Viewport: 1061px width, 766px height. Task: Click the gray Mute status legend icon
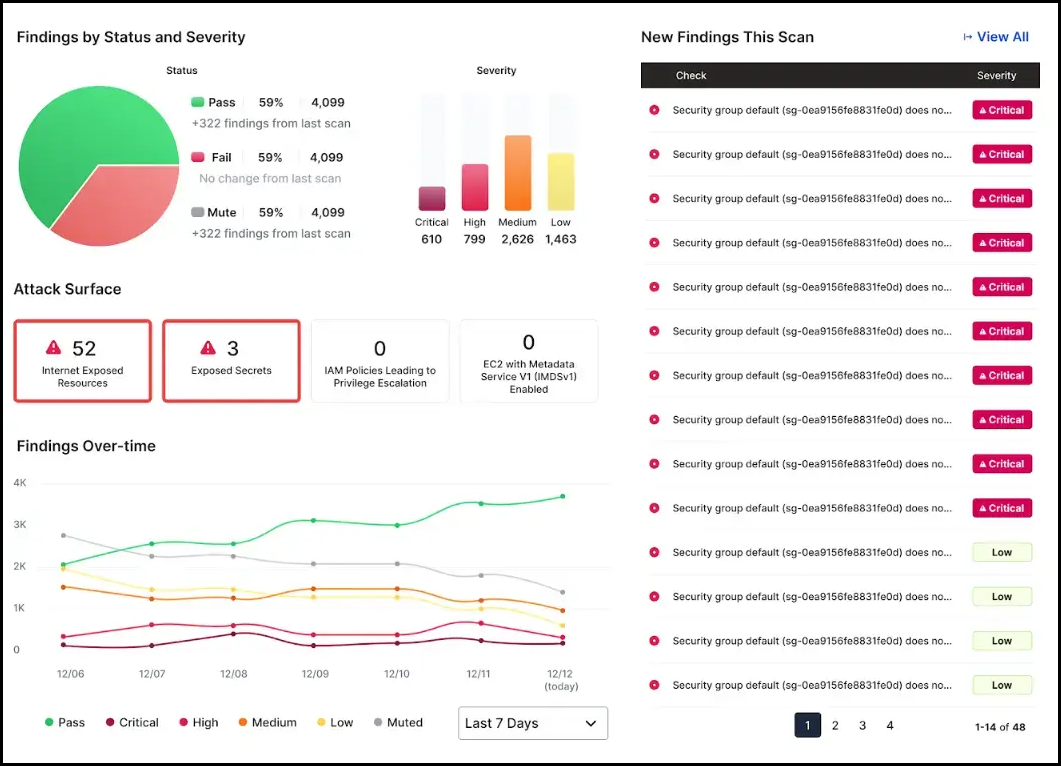(198, 212)
